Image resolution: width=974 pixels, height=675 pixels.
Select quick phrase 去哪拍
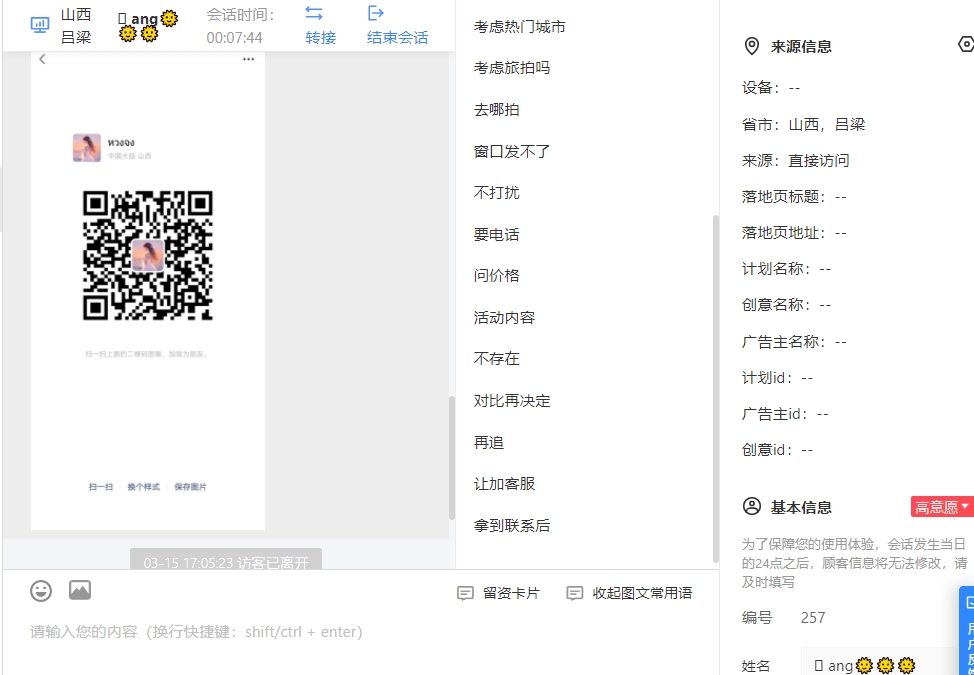coord(496,109)
